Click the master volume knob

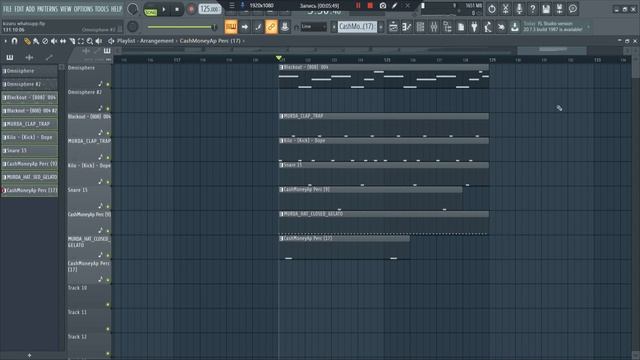tap(133, 9)
